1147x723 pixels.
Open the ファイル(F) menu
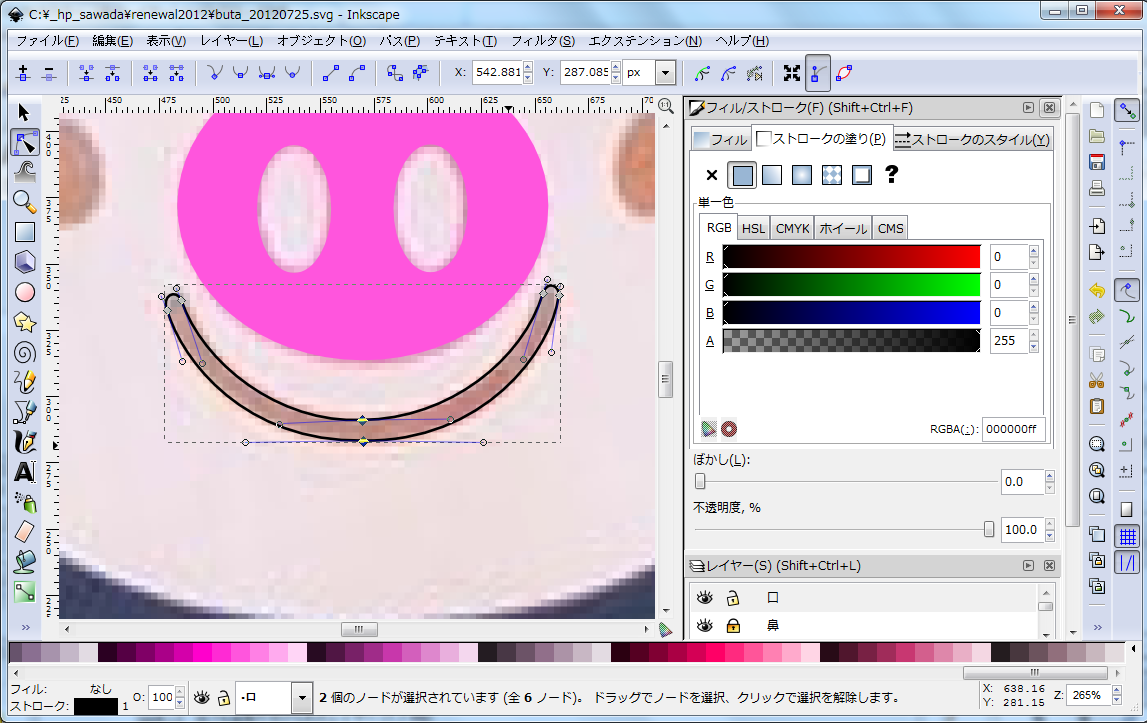coord(48,41)
